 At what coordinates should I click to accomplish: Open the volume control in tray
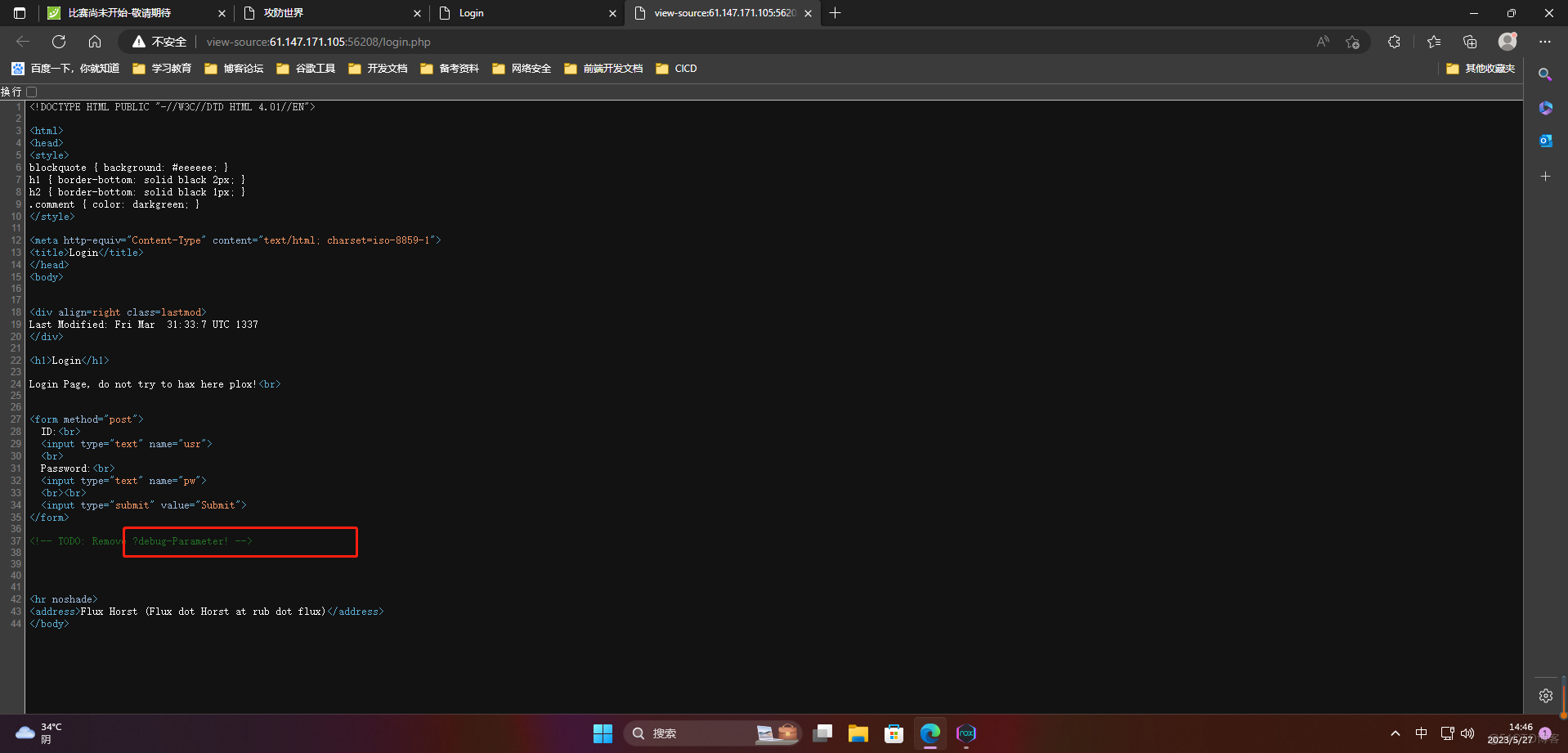[1468, 733]
